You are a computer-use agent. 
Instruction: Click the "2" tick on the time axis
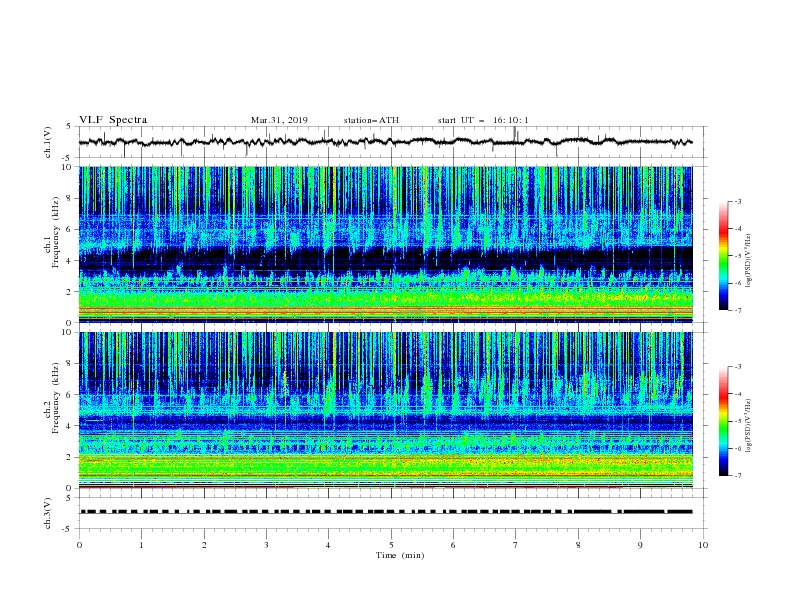(204, 545)
